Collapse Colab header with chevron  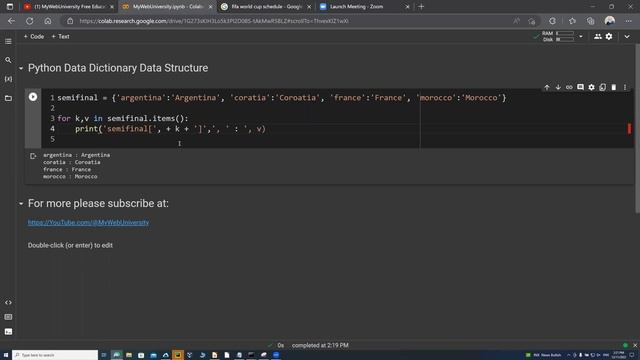coord(627,36)
